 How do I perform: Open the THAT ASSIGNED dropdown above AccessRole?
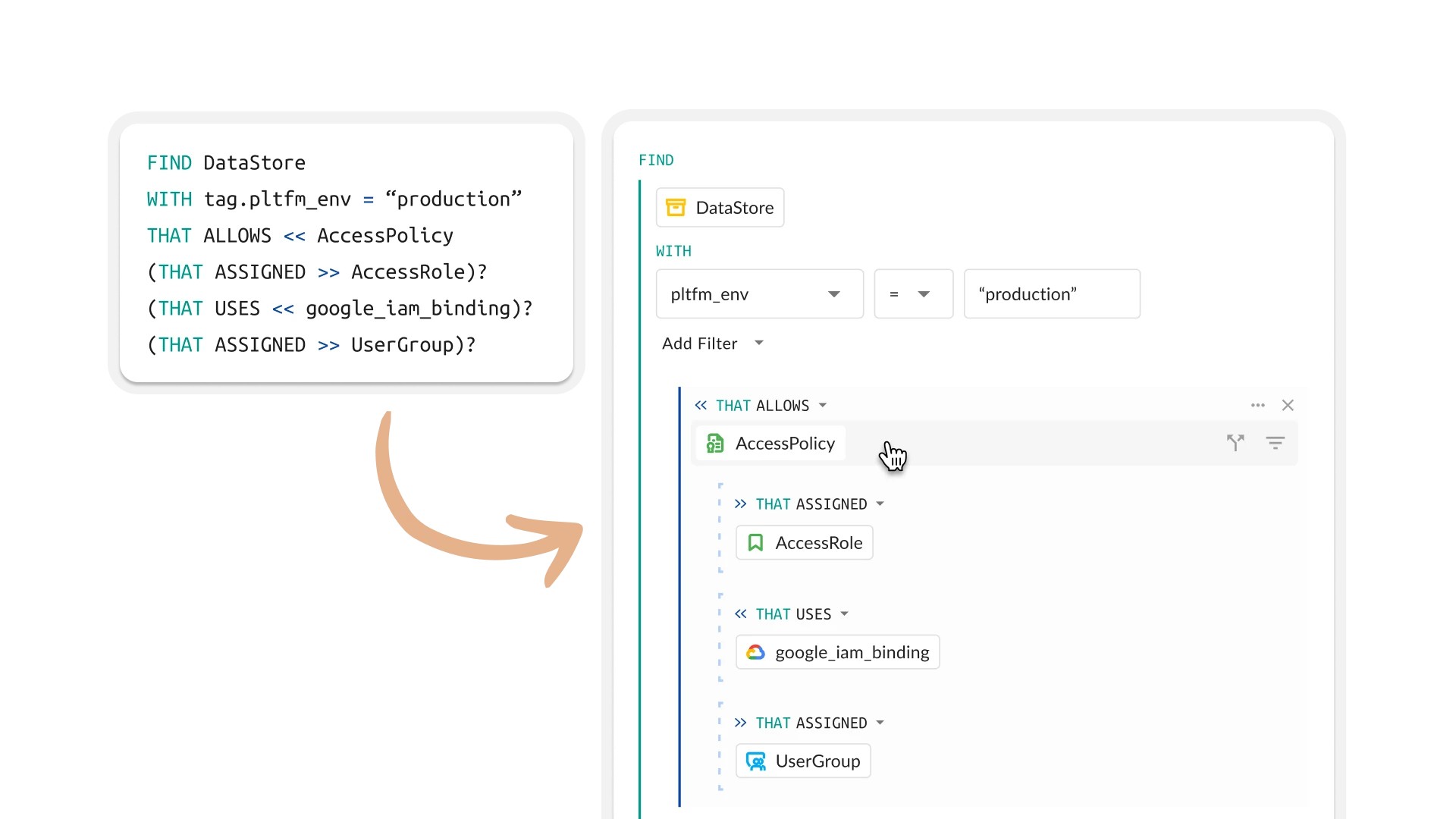(880, 504)
